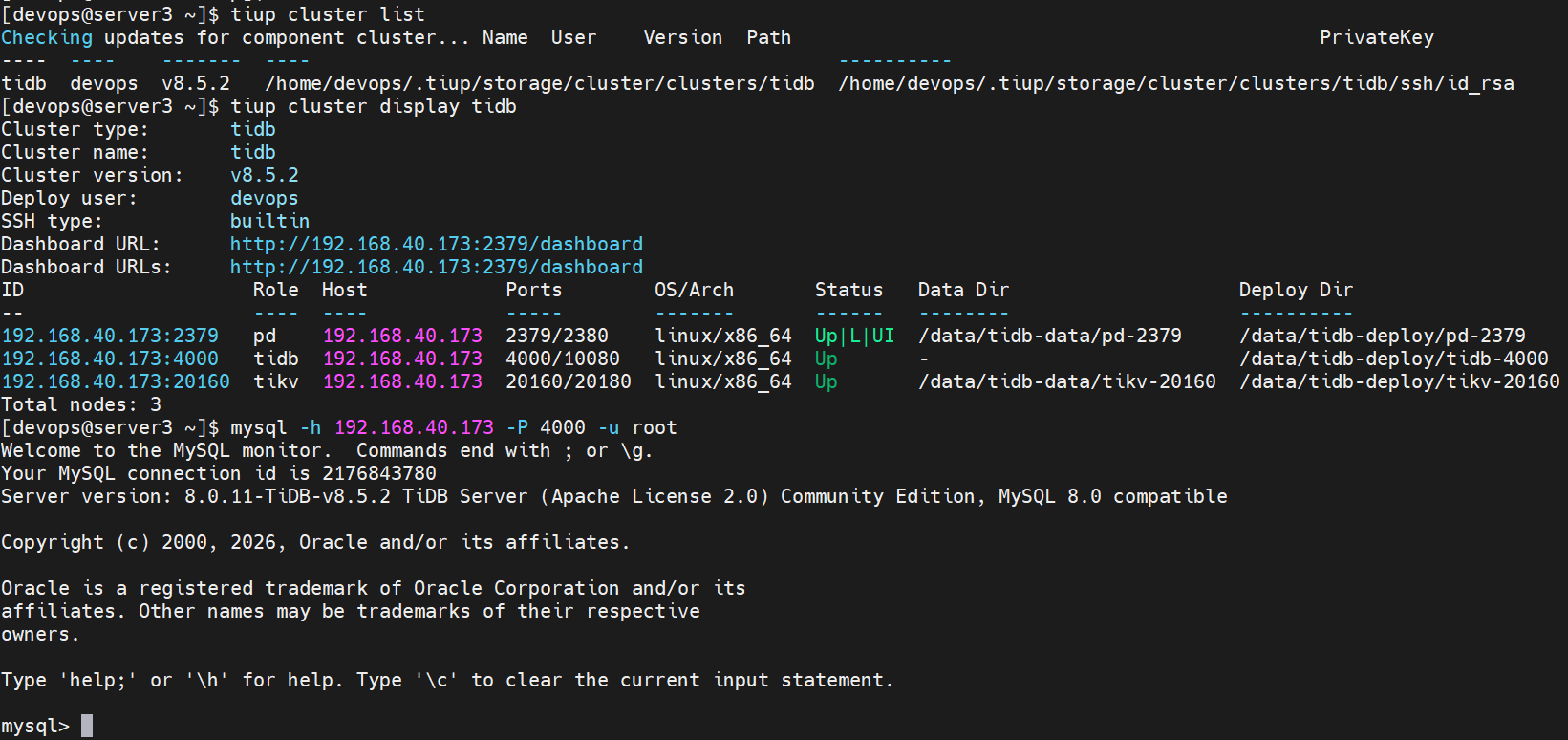Click the Cluster version value v8.5.2
Screen dimensions: 1568x740
click(265, 175)
